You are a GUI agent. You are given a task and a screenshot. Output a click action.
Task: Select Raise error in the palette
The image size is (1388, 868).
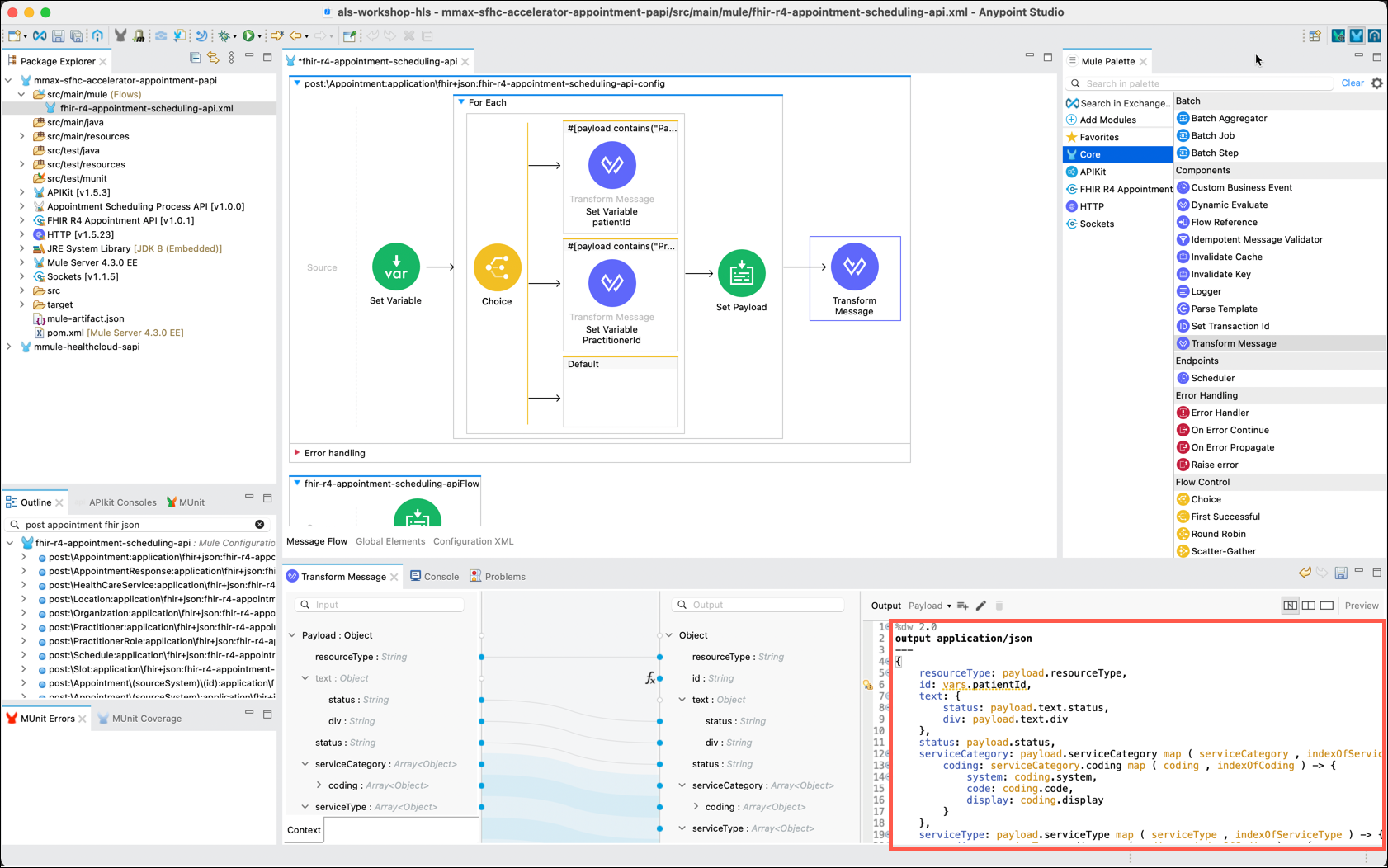click(1214, 465)
